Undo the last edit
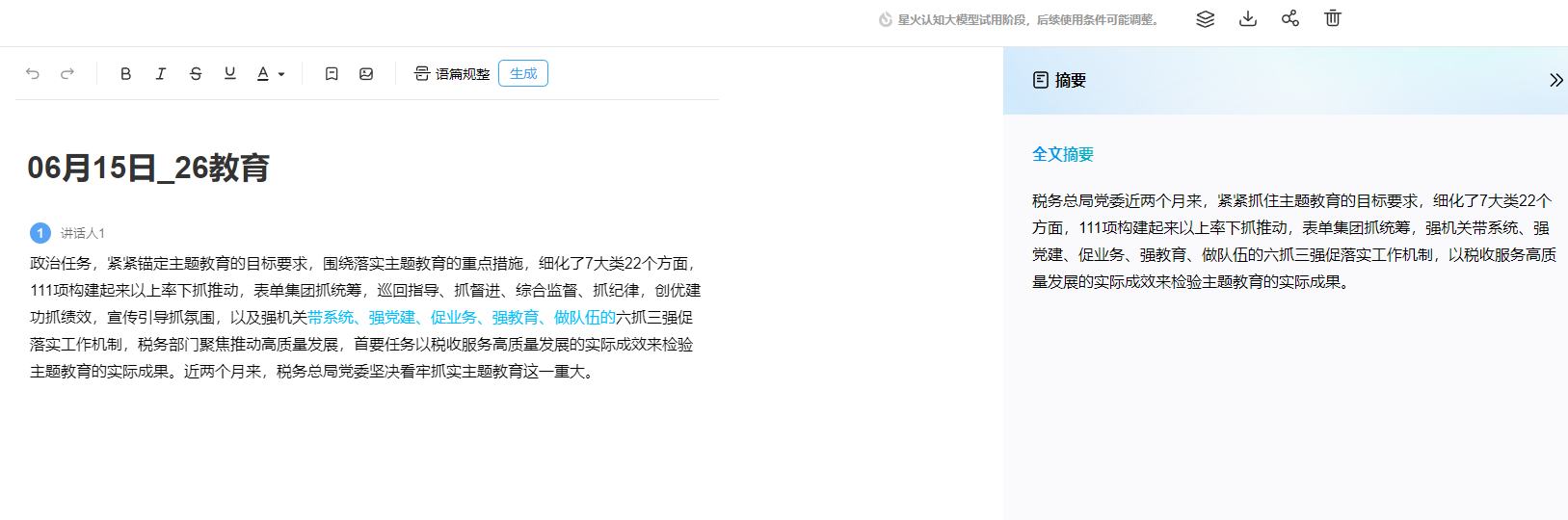Viewport: 1568px width, 520px height. tap(33, 73)
